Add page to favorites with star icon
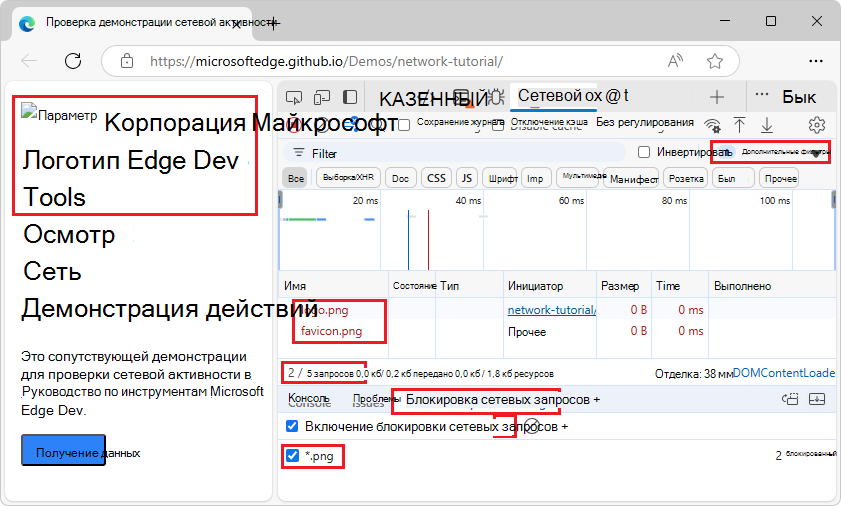Image resolution: width=841 pixels, height=506 pixels. pos(714,61)
